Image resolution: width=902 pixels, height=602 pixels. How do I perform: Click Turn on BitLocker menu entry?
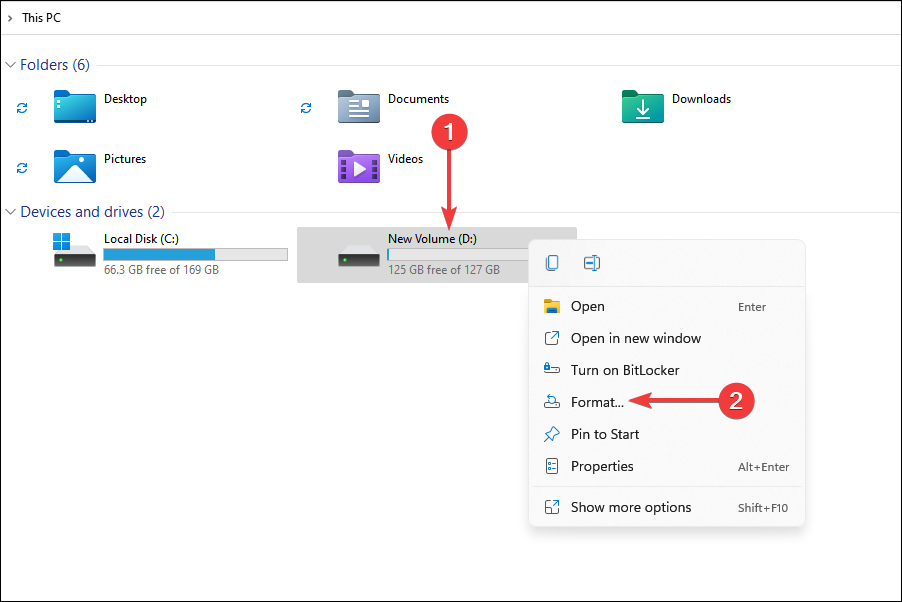[x=624, y=370]
